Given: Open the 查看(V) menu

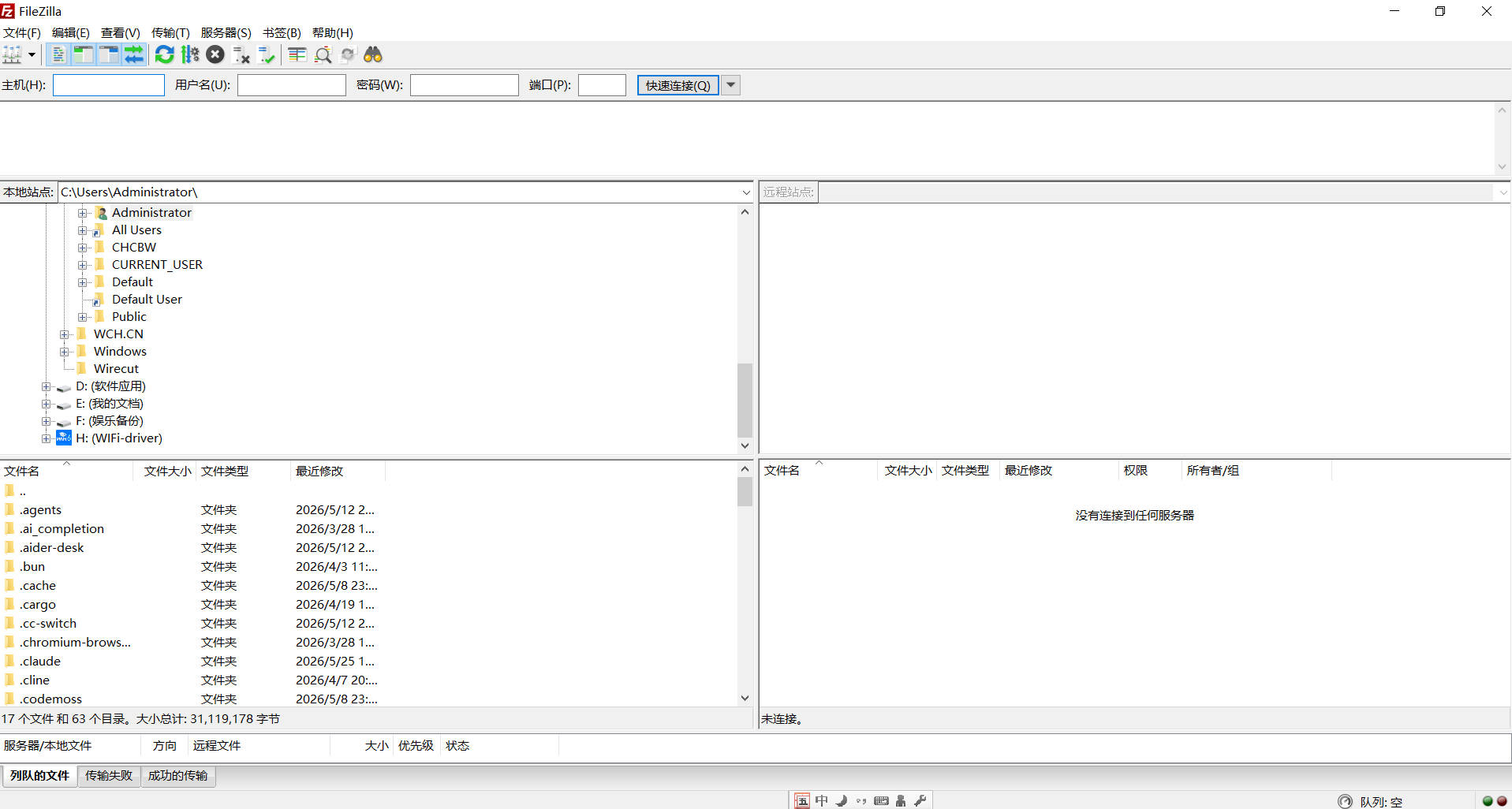Looking at the screenshot, I should click(x=121, y=32).
